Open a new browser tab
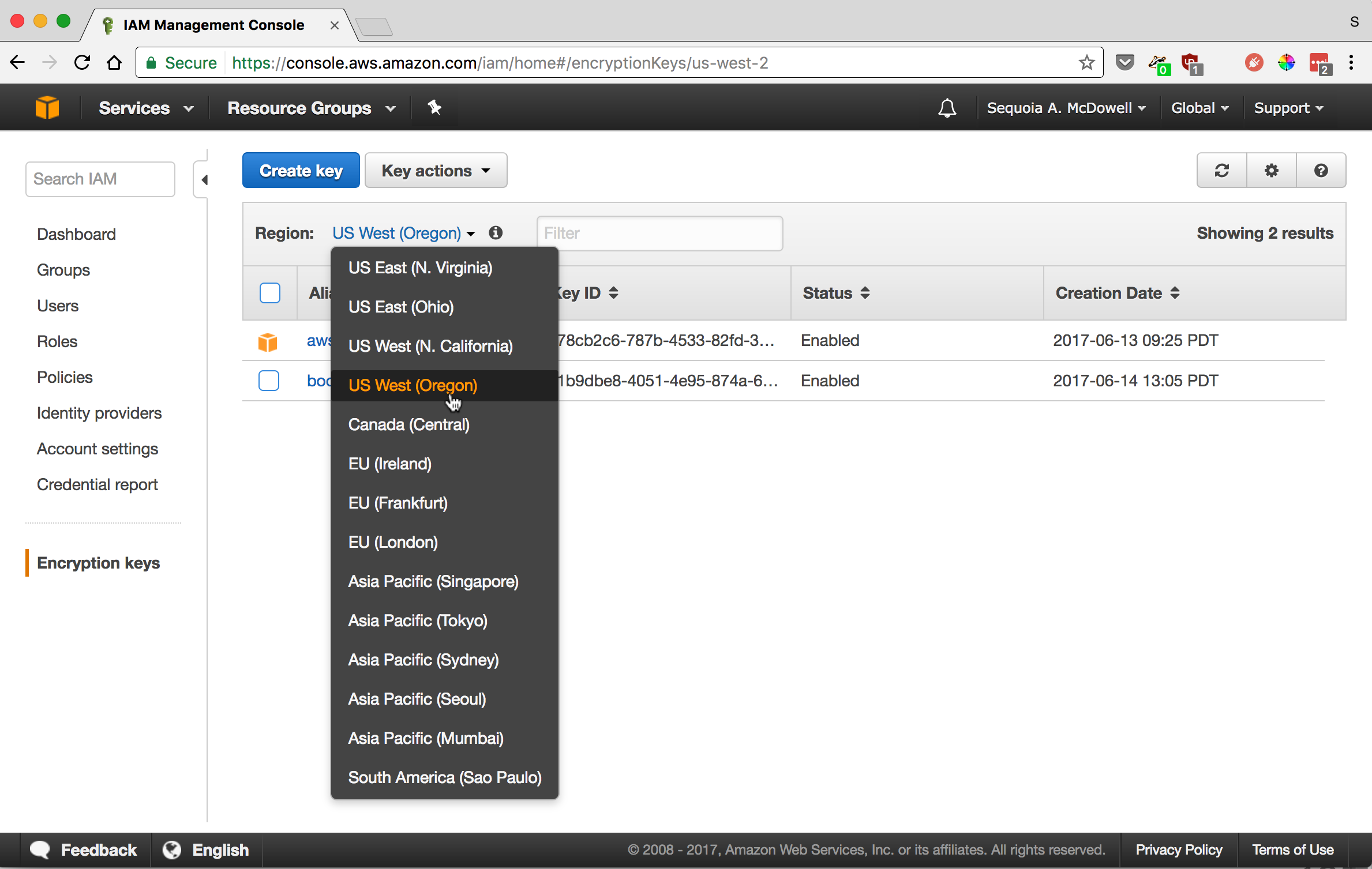This screenshot has height=869, width=1372. pyautogui.click(x=374, y=26)
